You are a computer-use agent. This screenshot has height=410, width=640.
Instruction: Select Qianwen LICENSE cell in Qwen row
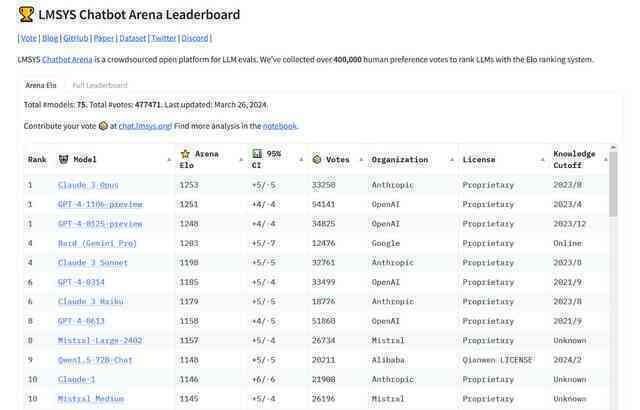[498, 360]
